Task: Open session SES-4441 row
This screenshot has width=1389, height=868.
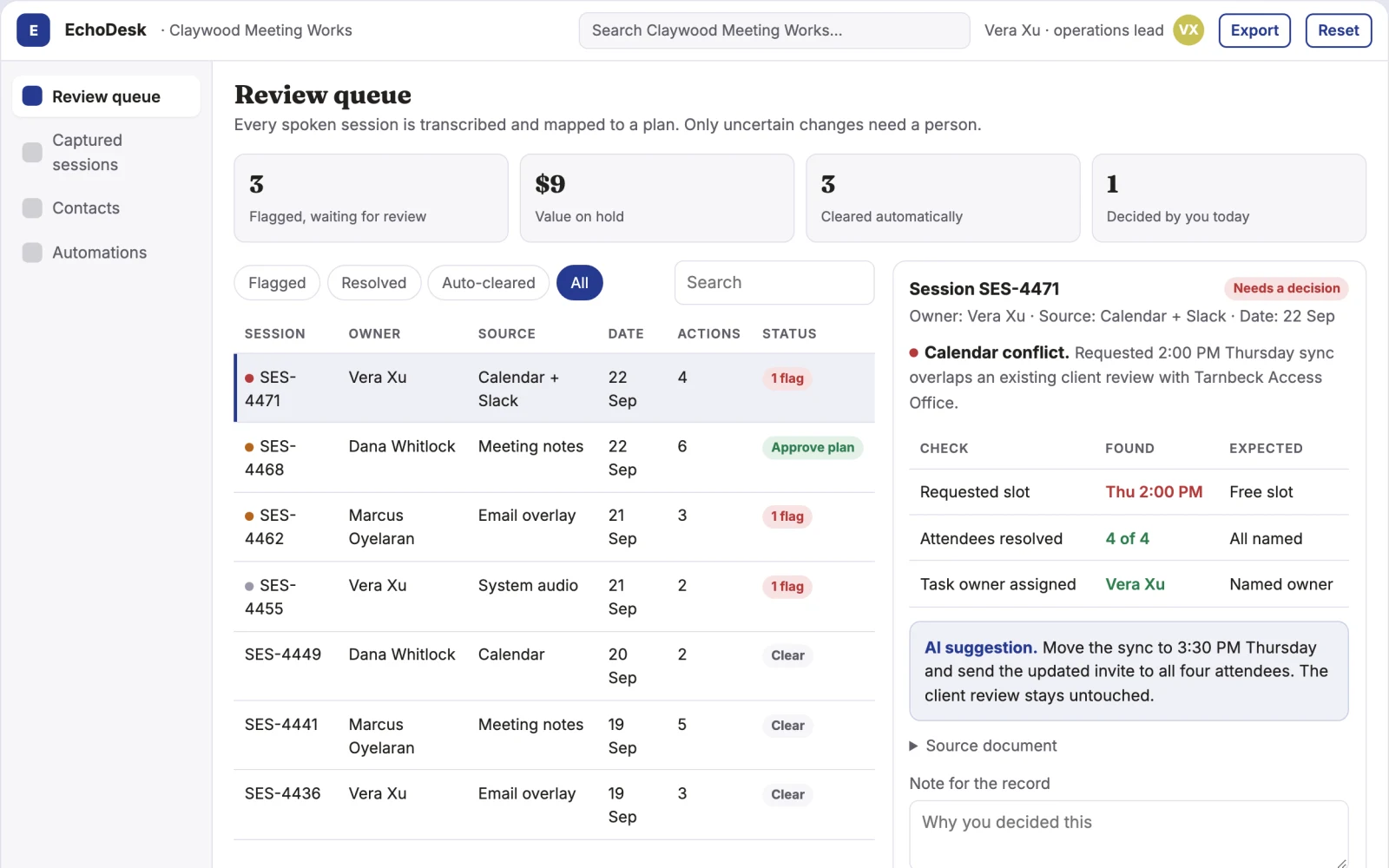Action: (554, 735)
